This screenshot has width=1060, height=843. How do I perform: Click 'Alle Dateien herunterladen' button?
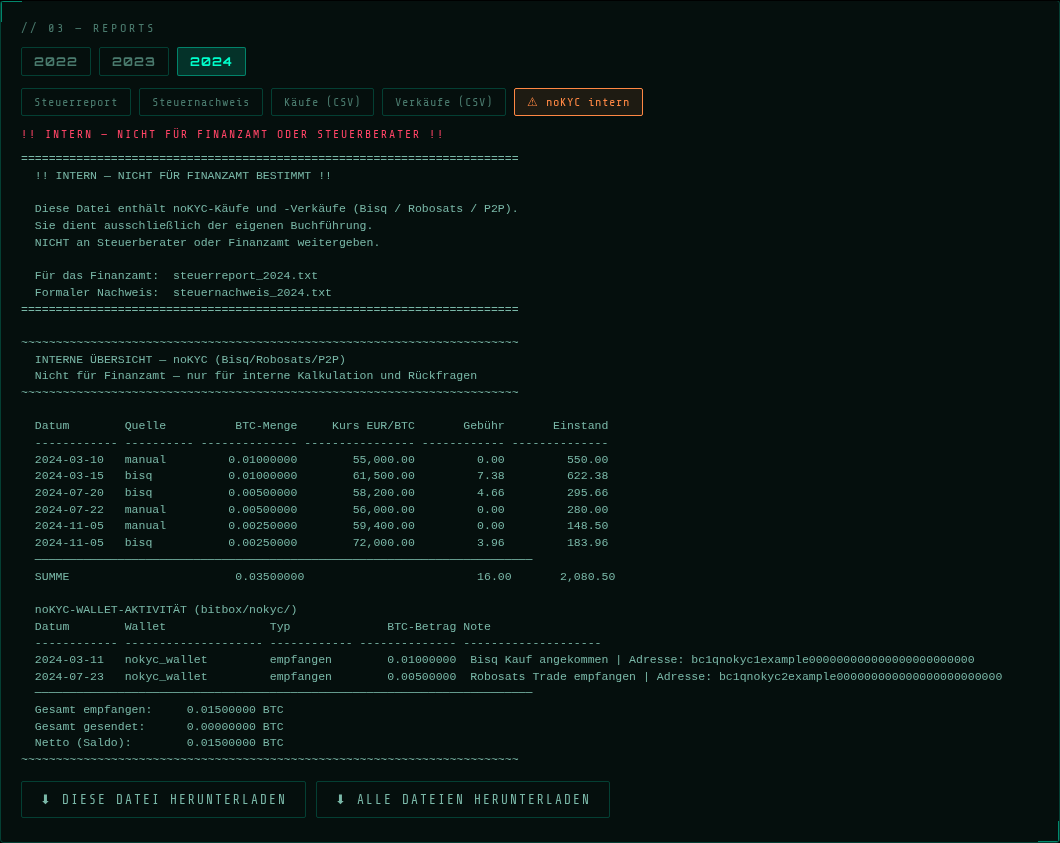click(x=462, y=800)
